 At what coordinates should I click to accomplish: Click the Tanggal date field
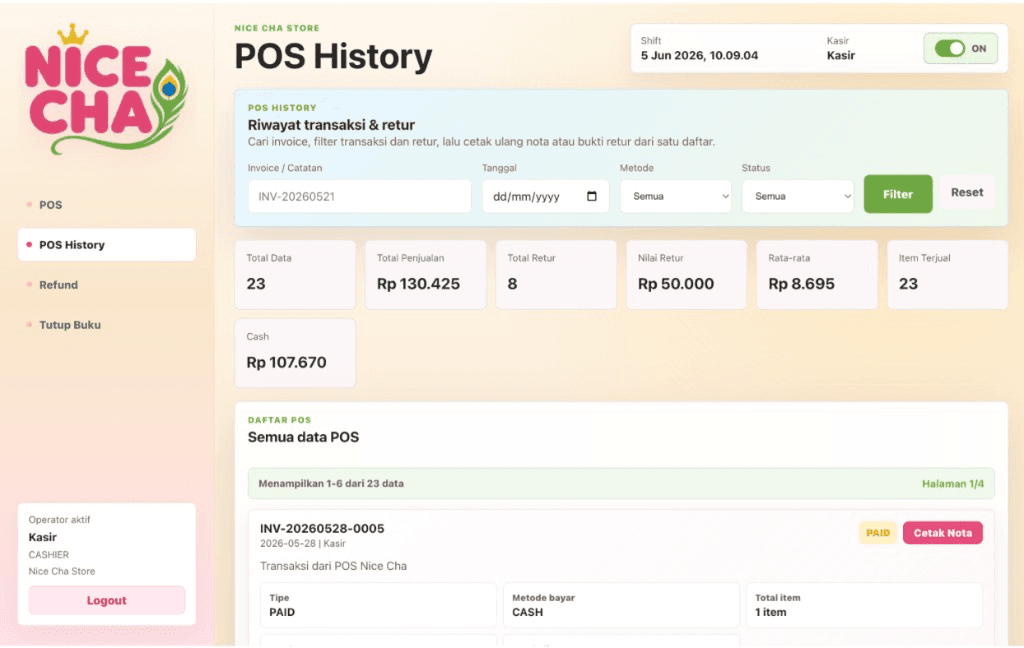[x=545, y=196]
